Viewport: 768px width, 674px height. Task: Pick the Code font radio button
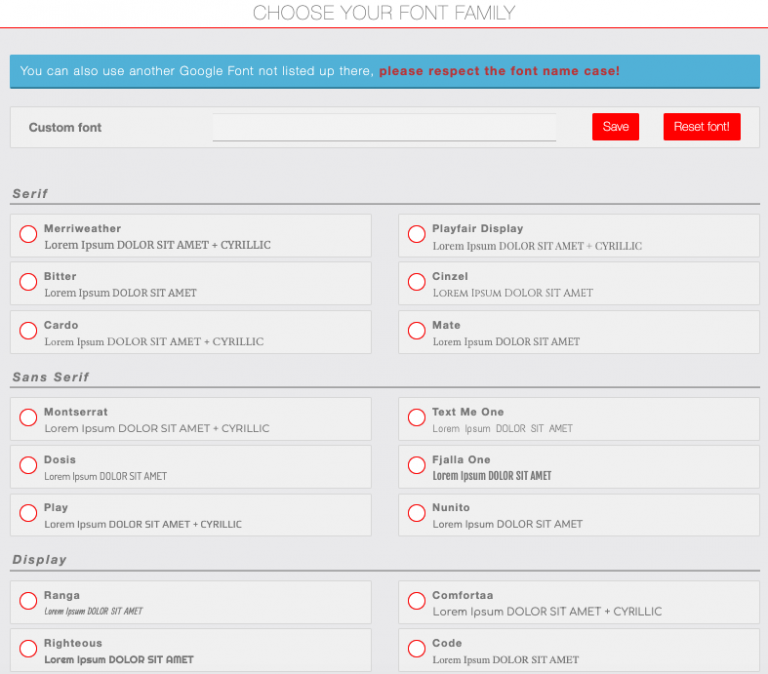click(417, 649)
